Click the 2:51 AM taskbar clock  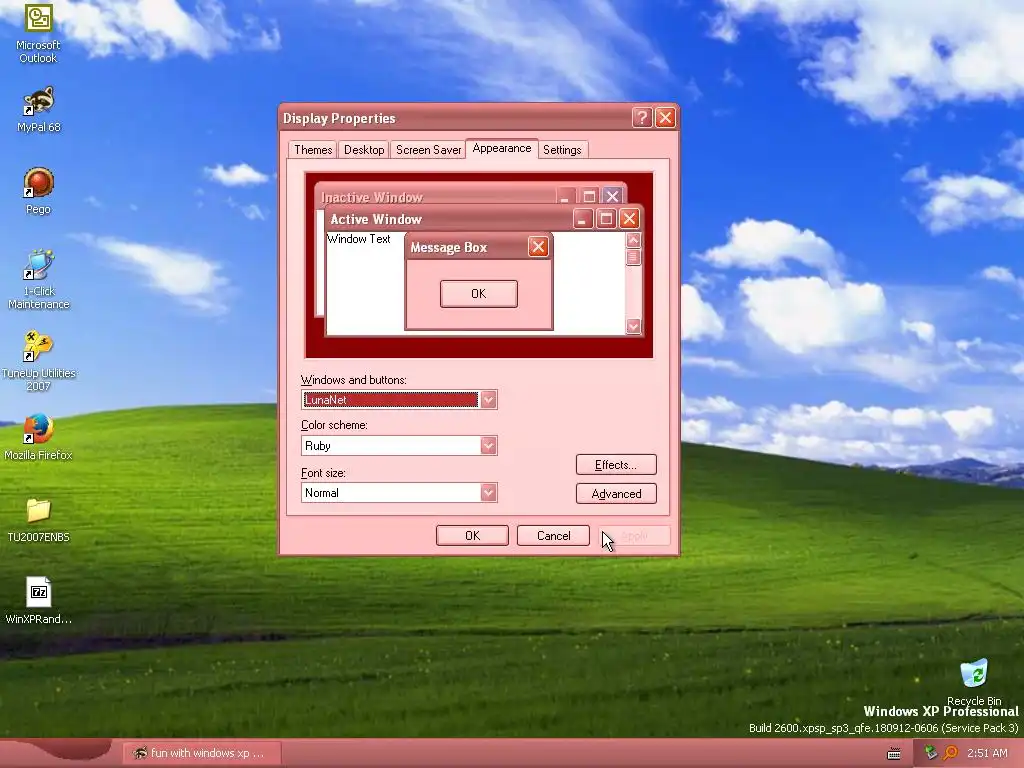[x=987, y=753]
